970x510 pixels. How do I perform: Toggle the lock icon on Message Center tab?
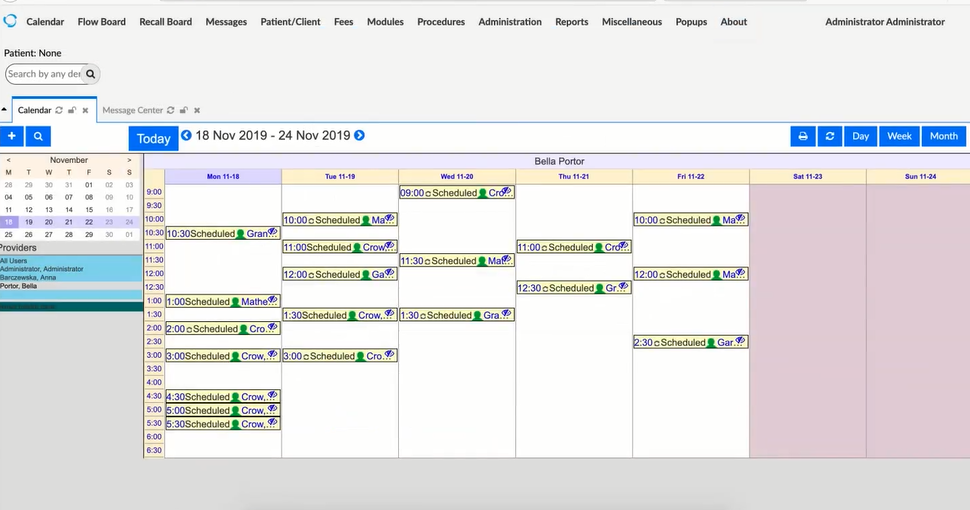[x=183, y=110]
